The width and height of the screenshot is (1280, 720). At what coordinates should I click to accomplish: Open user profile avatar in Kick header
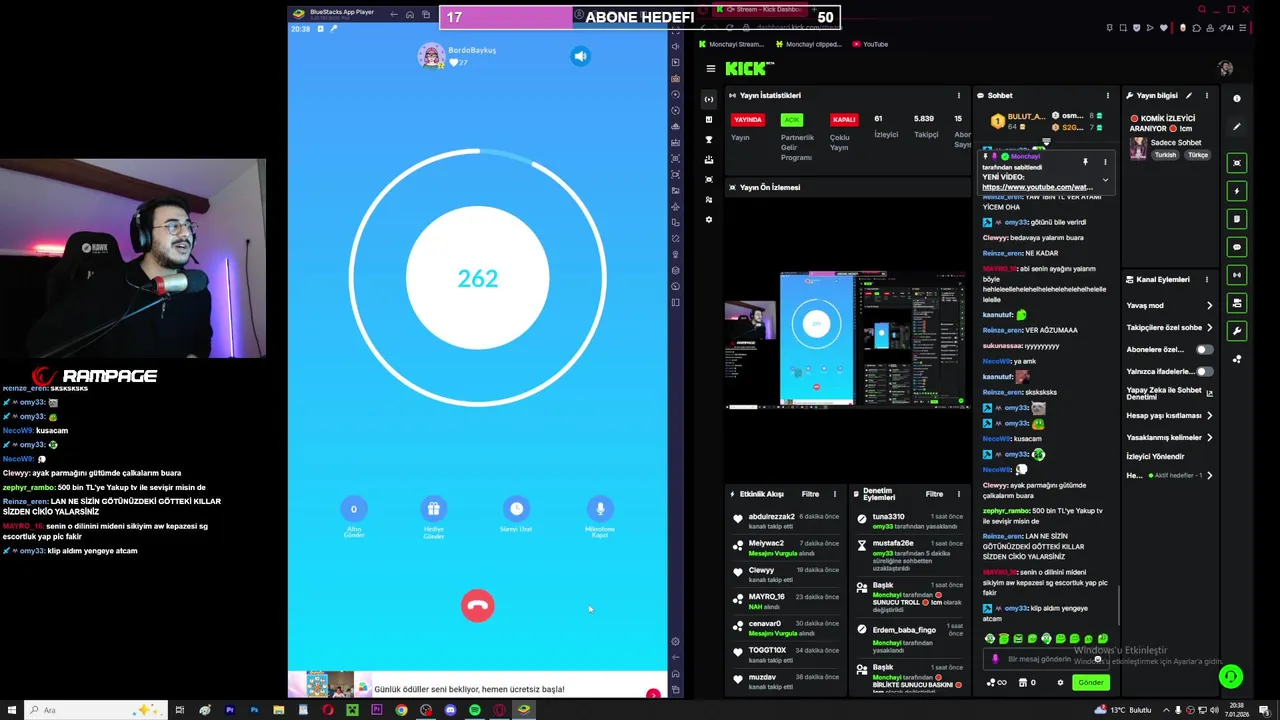[x=1226, y=68]
